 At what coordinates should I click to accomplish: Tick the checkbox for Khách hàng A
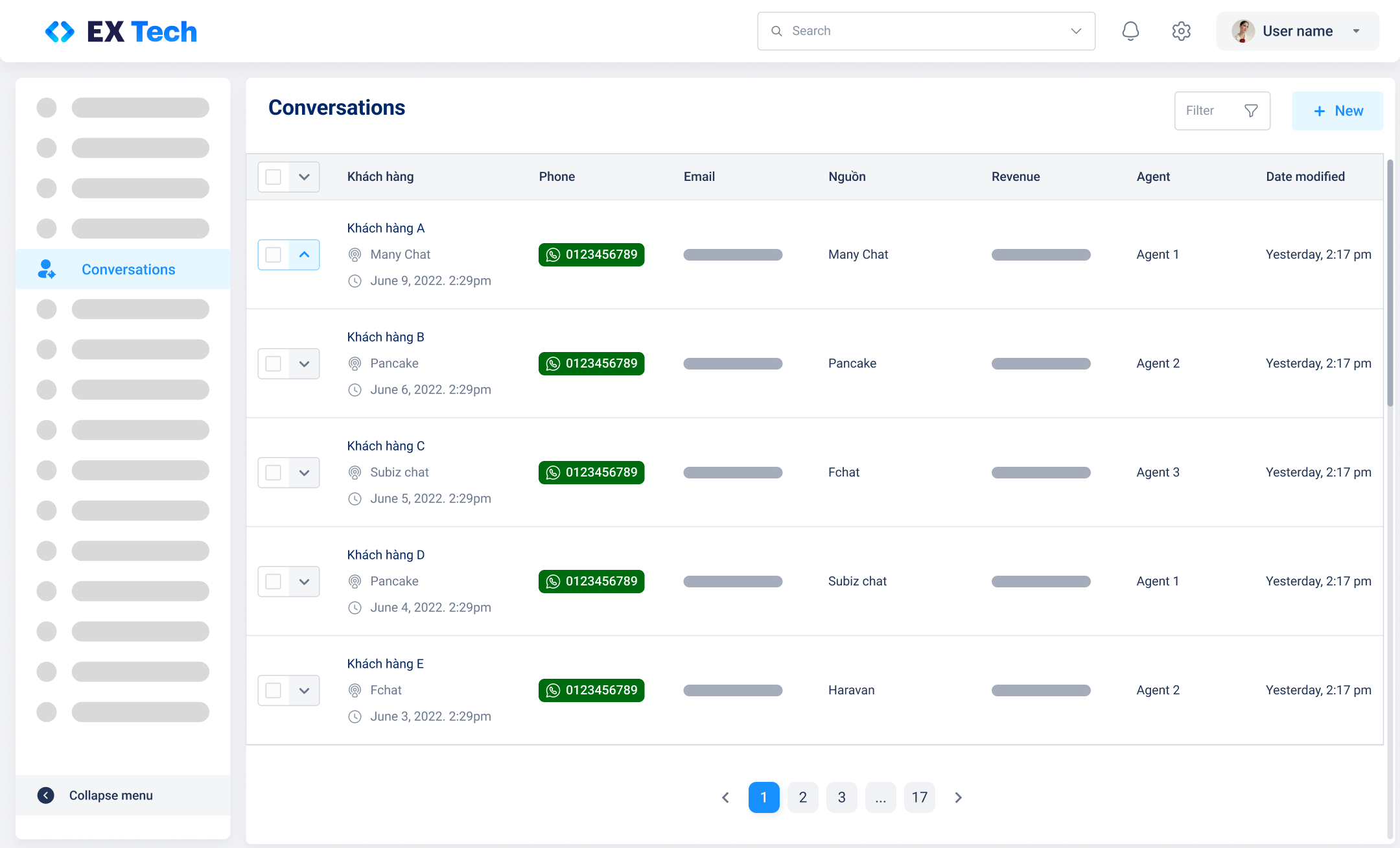tap(274, 255)
